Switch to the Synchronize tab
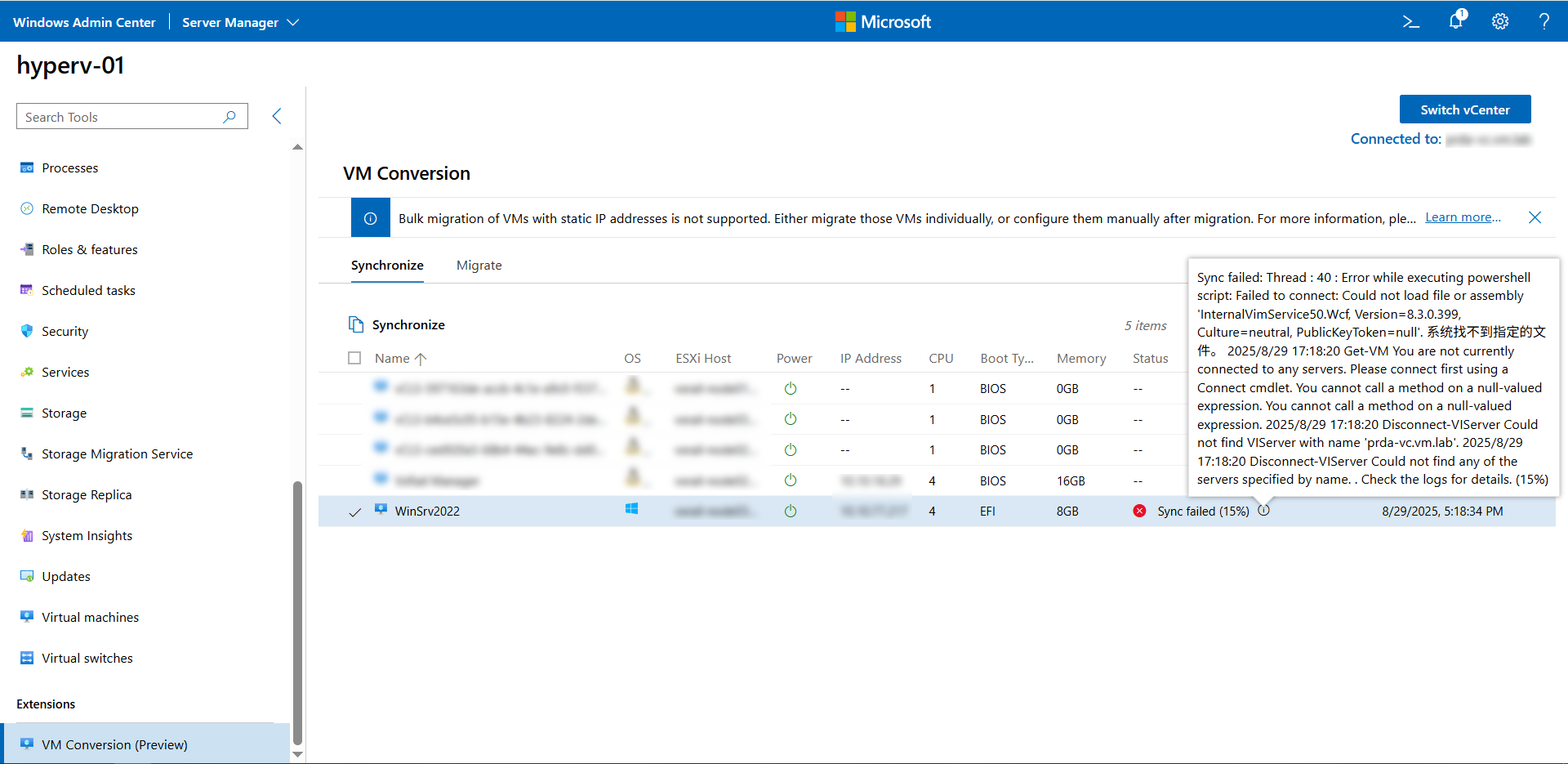This screenshot has width=1568, height=764. [x=387, y=266]
